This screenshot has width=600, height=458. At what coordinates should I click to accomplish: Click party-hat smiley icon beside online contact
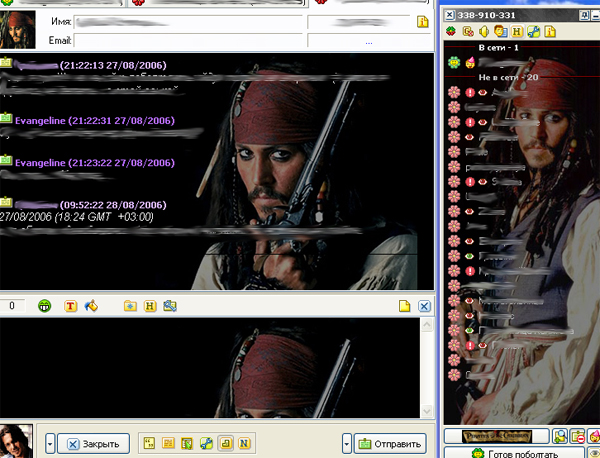(470, 62)
